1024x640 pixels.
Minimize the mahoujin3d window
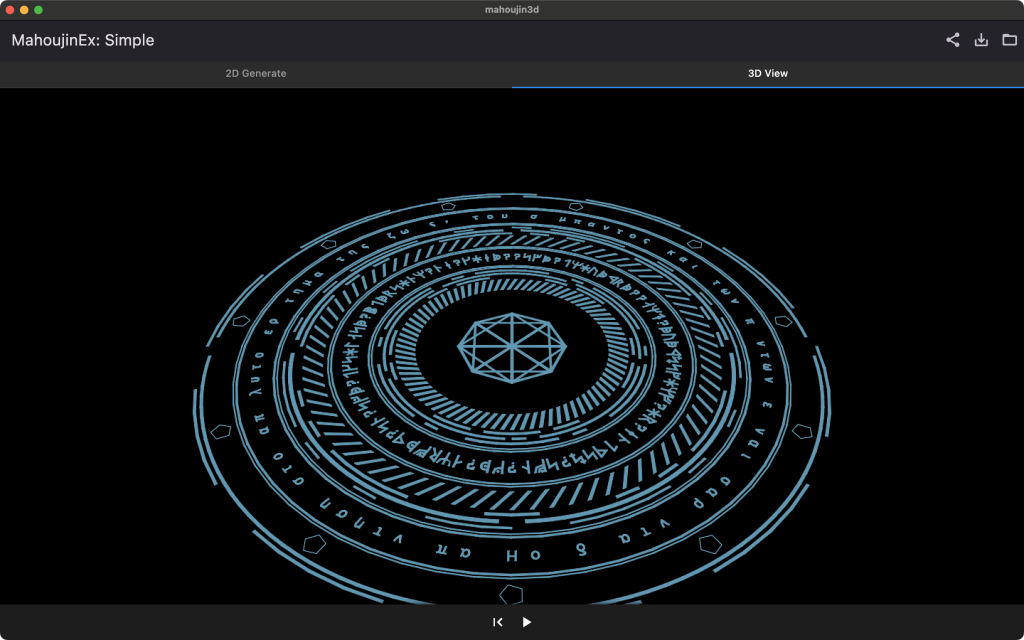[24, 10]
